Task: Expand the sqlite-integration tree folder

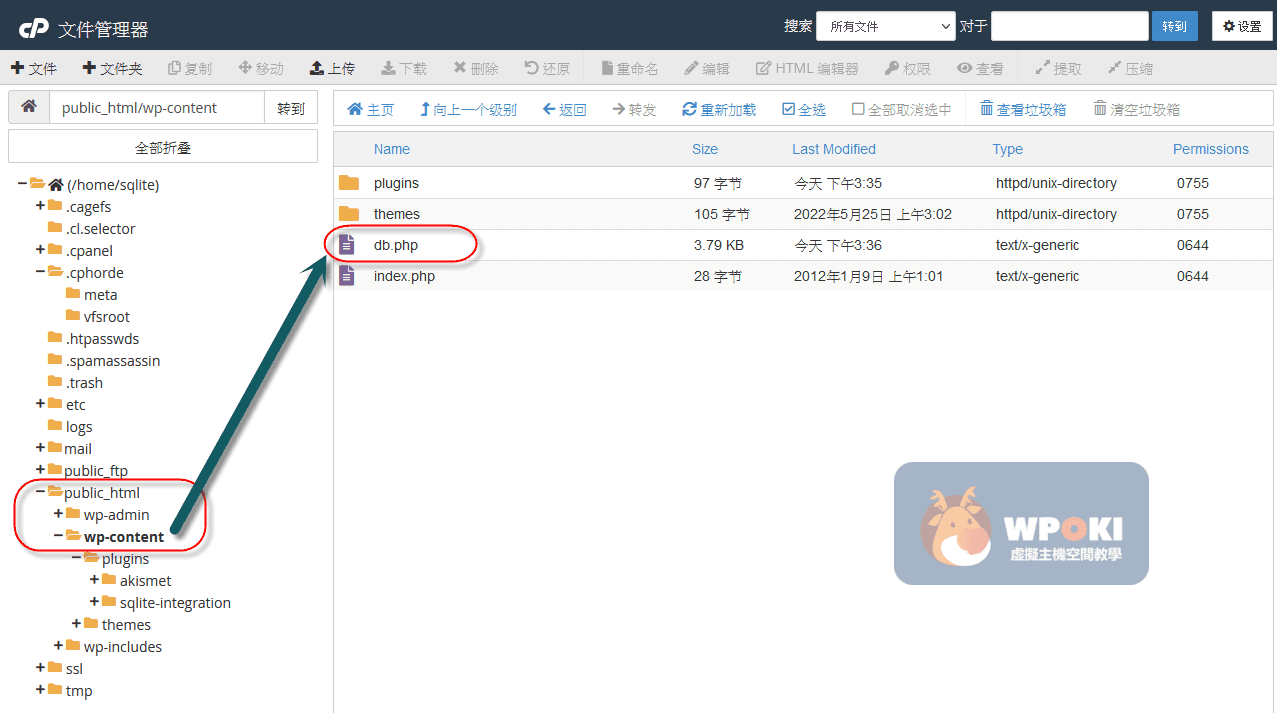Action: (95, 602)
